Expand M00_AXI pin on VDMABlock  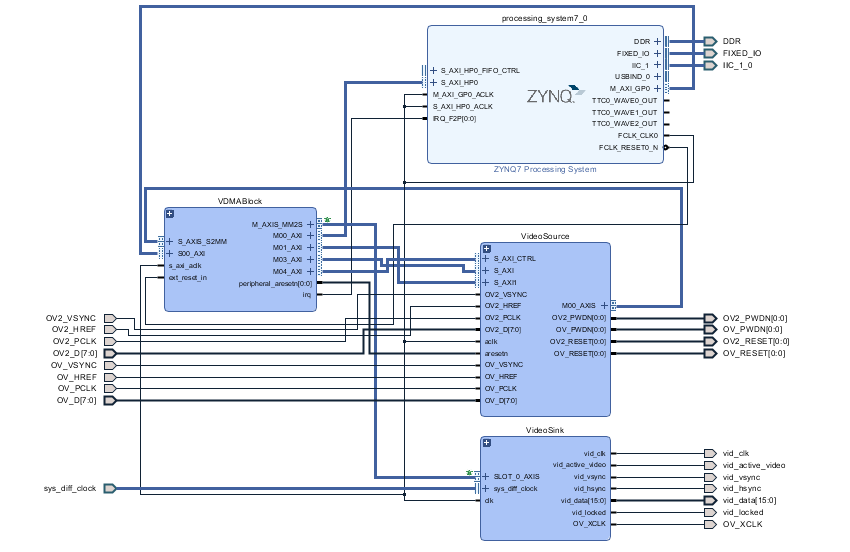click(310, 235)
